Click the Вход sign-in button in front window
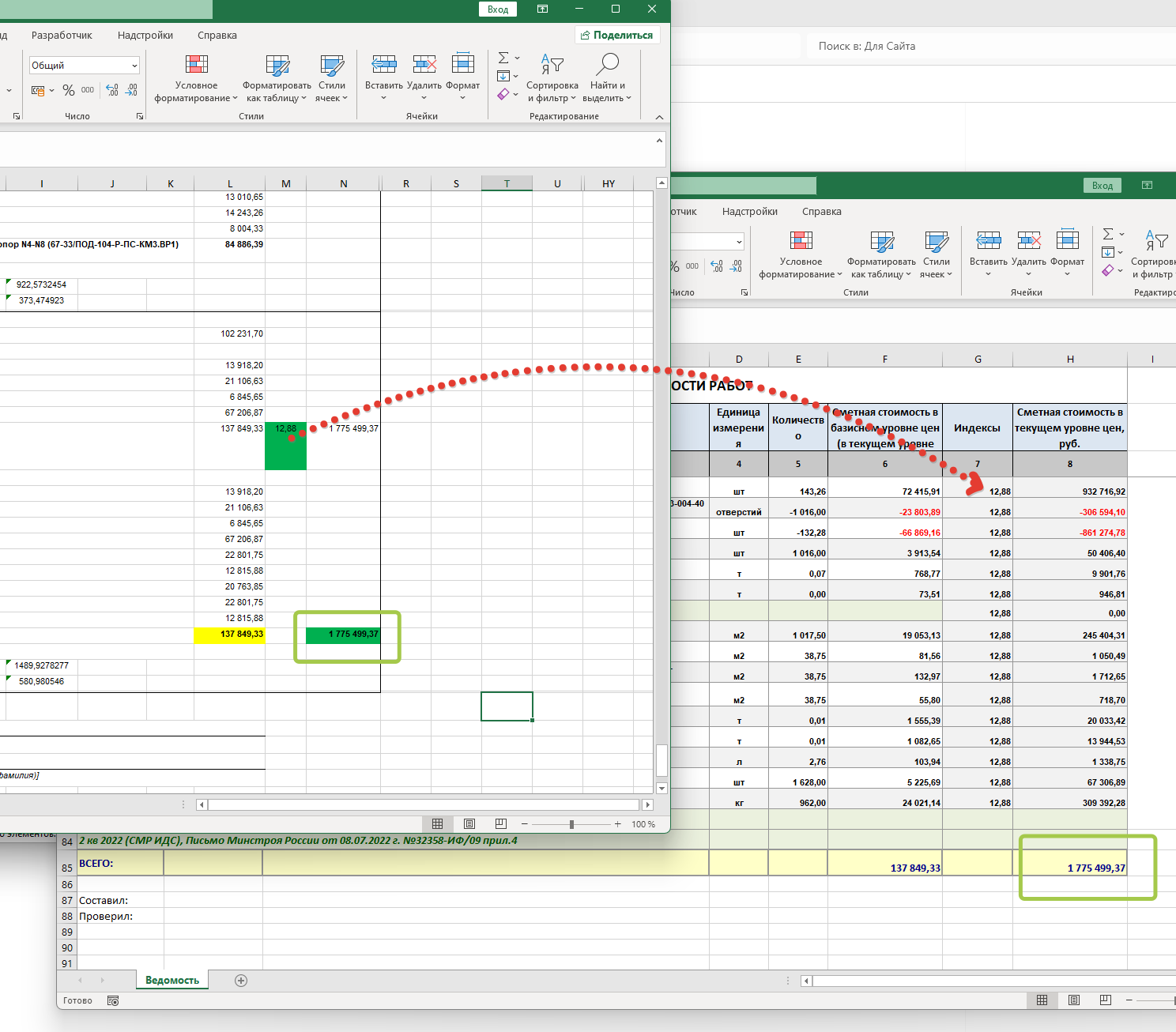The width and height of the screenshot is (1176, 1032). (498, 9)
